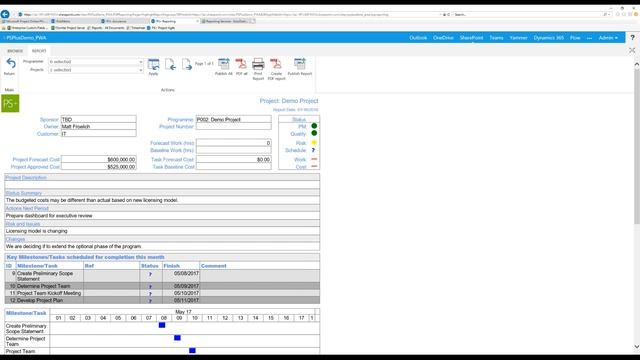This screenshot has height=360, width=640.
Task: Open Flow from the top navigation
Action: pos(575,38)
